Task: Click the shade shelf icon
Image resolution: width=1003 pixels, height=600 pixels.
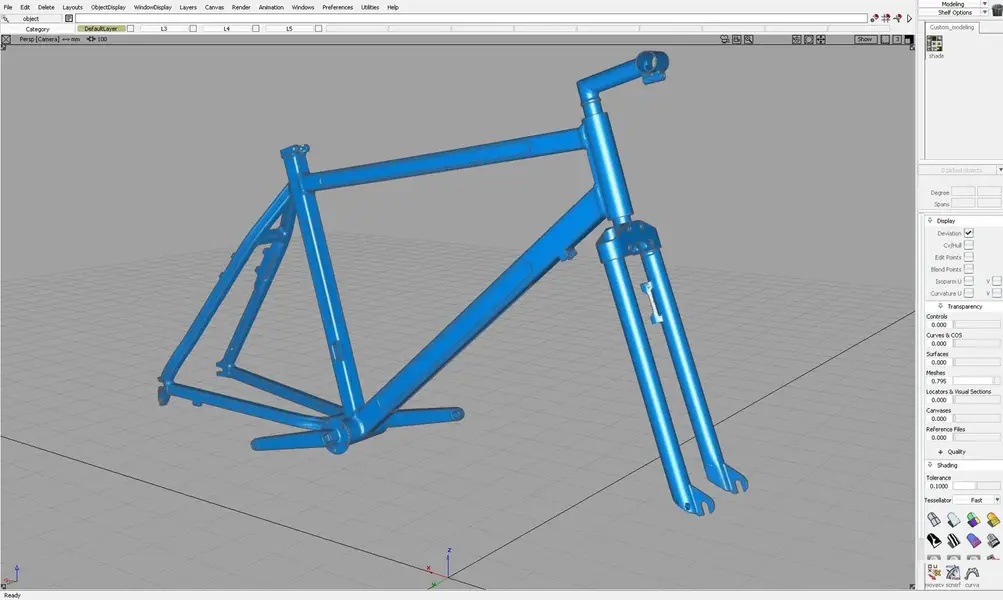Action: [x=935, y=43]
